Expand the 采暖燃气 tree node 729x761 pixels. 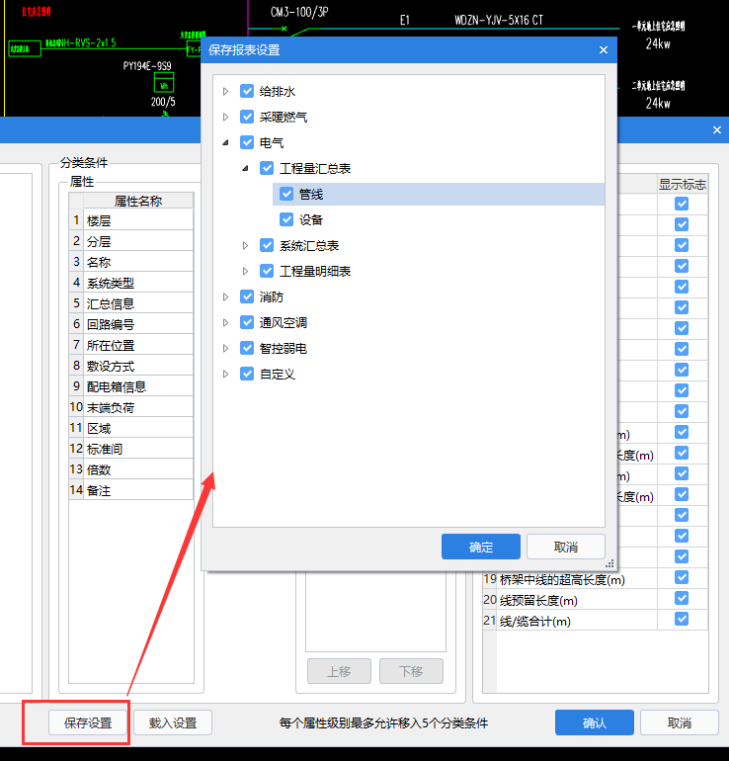point(226,117)
